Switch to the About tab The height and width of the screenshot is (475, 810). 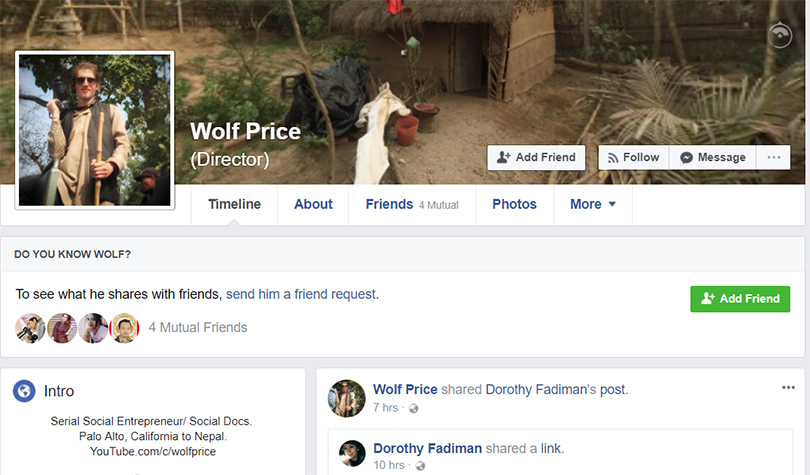click(x=313, y=204)
